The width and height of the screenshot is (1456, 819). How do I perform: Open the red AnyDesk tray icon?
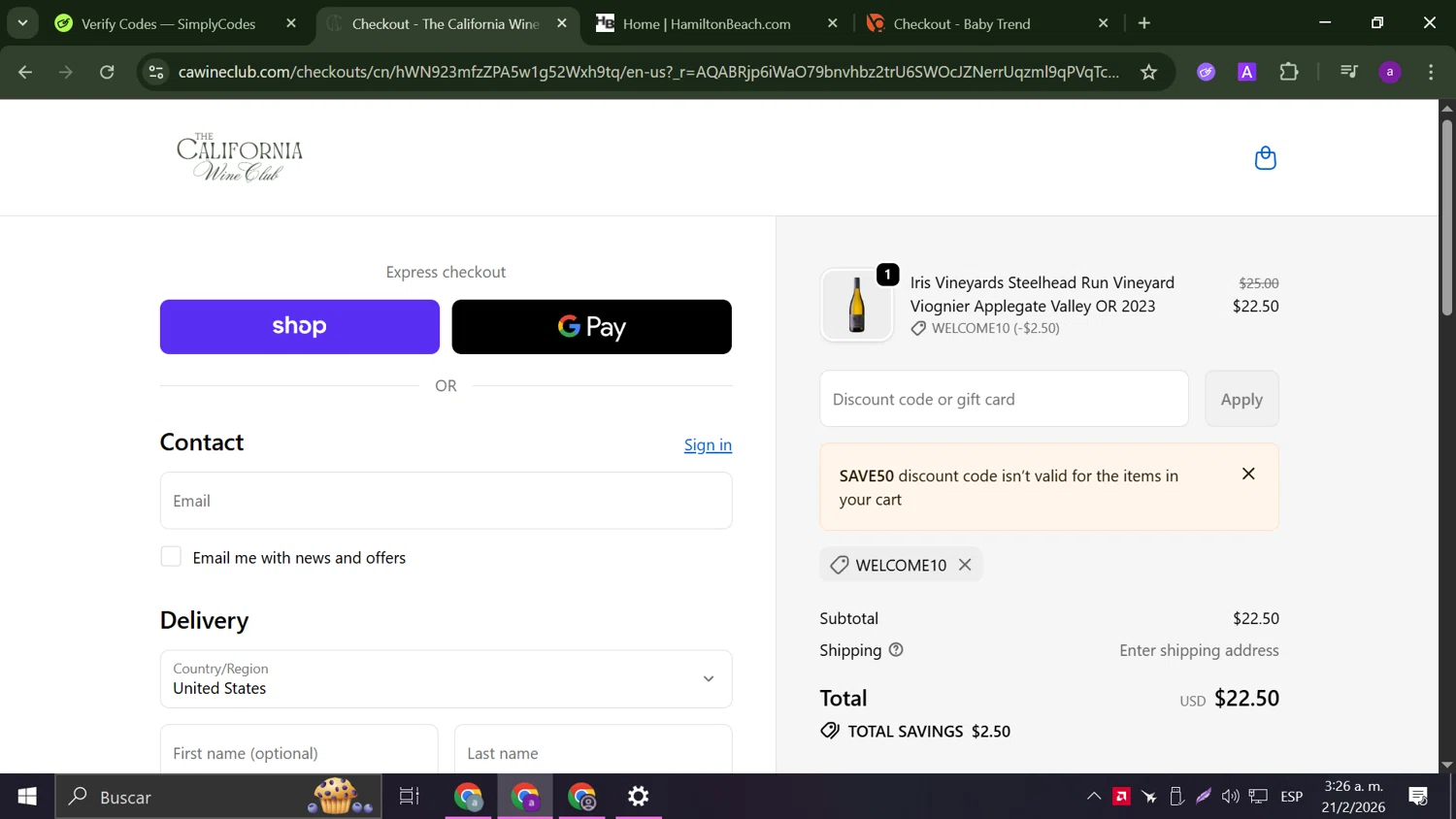[1121, 797]
